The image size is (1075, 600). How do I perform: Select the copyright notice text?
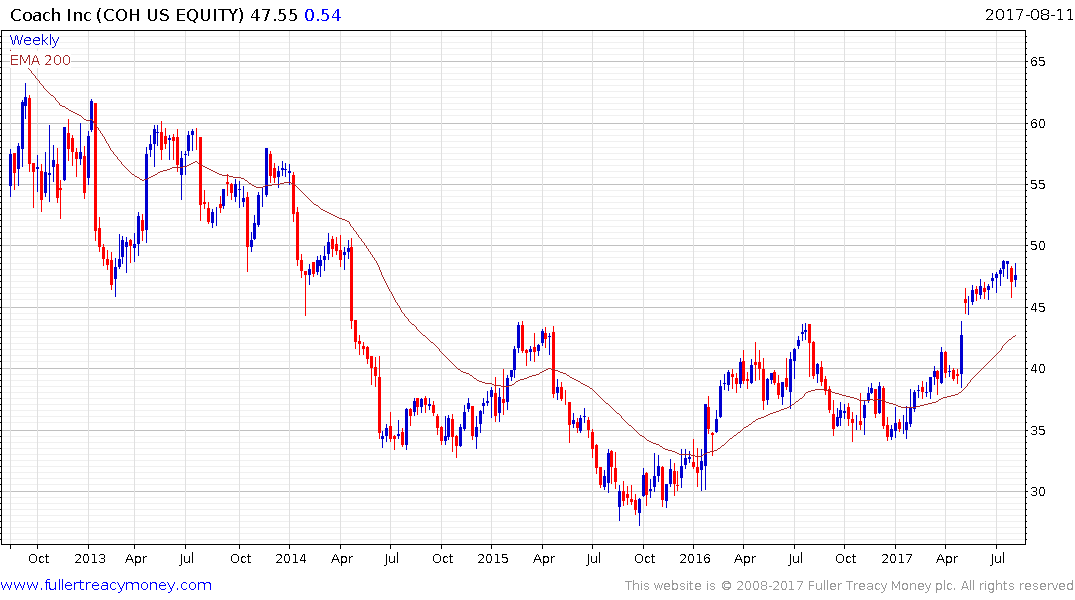849,586
